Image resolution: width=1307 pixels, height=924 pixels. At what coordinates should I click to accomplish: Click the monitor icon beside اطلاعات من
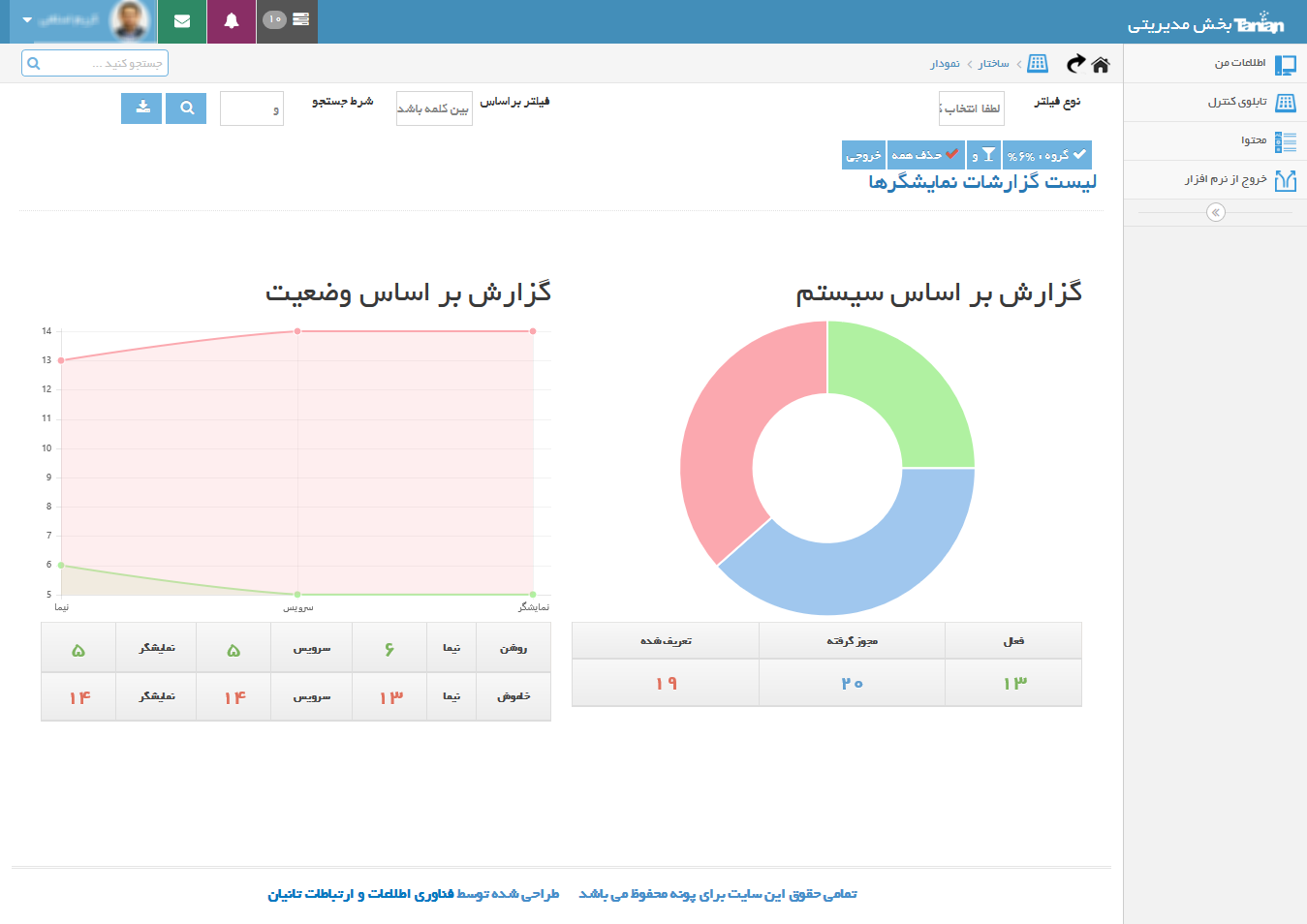[x=1286, y=65]
